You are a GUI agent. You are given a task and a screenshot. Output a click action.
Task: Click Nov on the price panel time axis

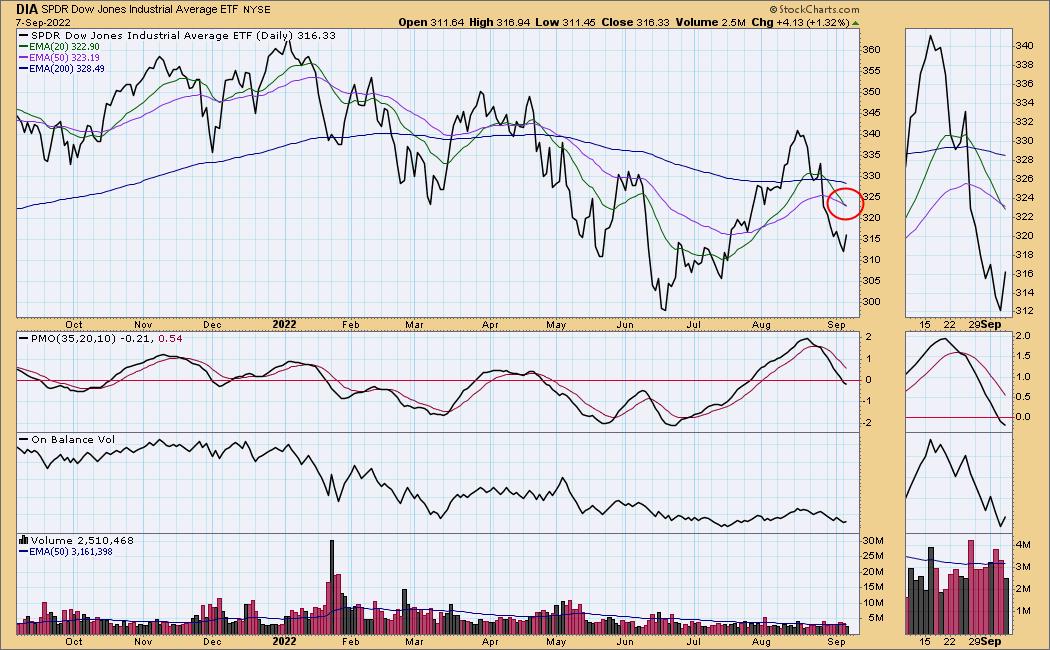(143, 325)
